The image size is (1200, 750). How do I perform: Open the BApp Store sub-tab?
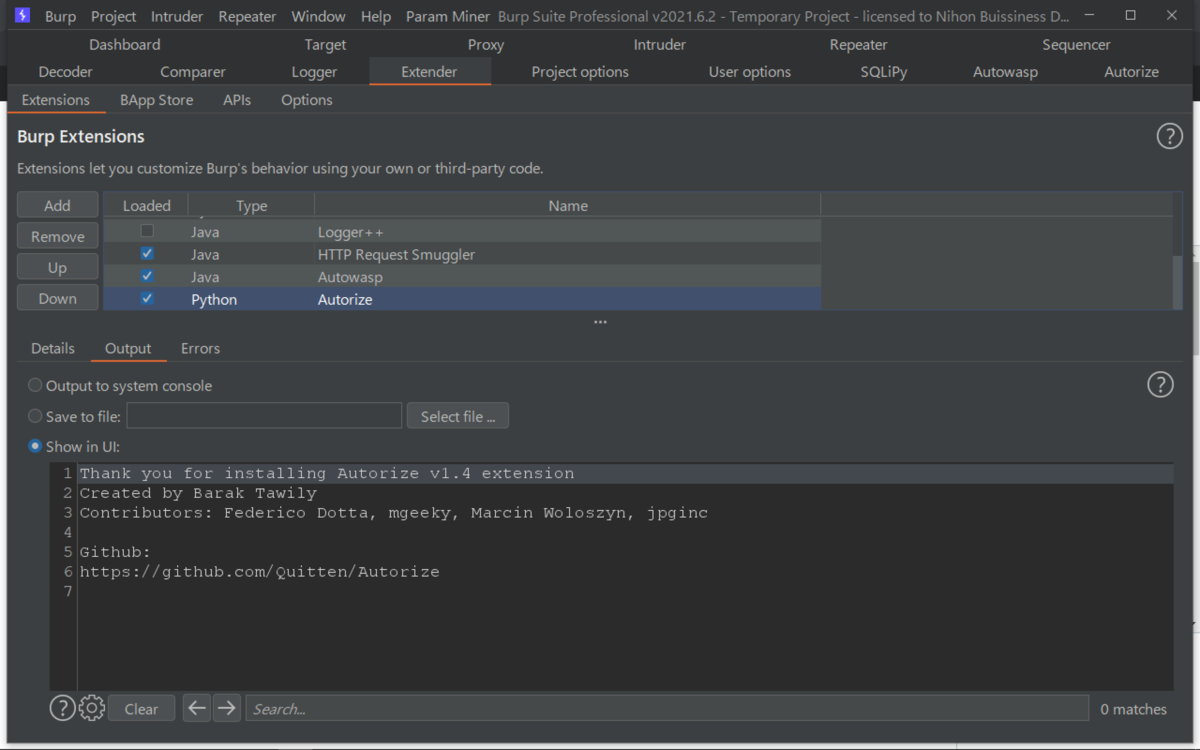[x=157, y=100]
